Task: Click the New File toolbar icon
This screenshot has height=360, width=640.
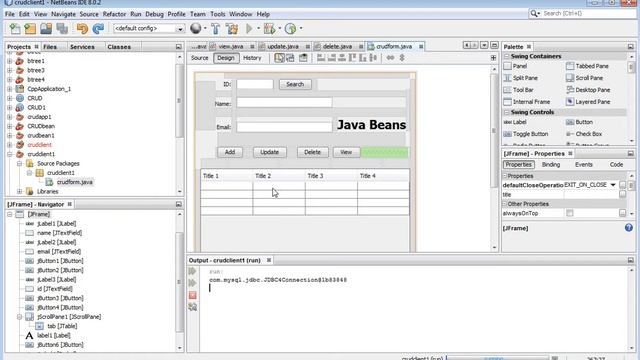Action: click(x=15, y=29)
